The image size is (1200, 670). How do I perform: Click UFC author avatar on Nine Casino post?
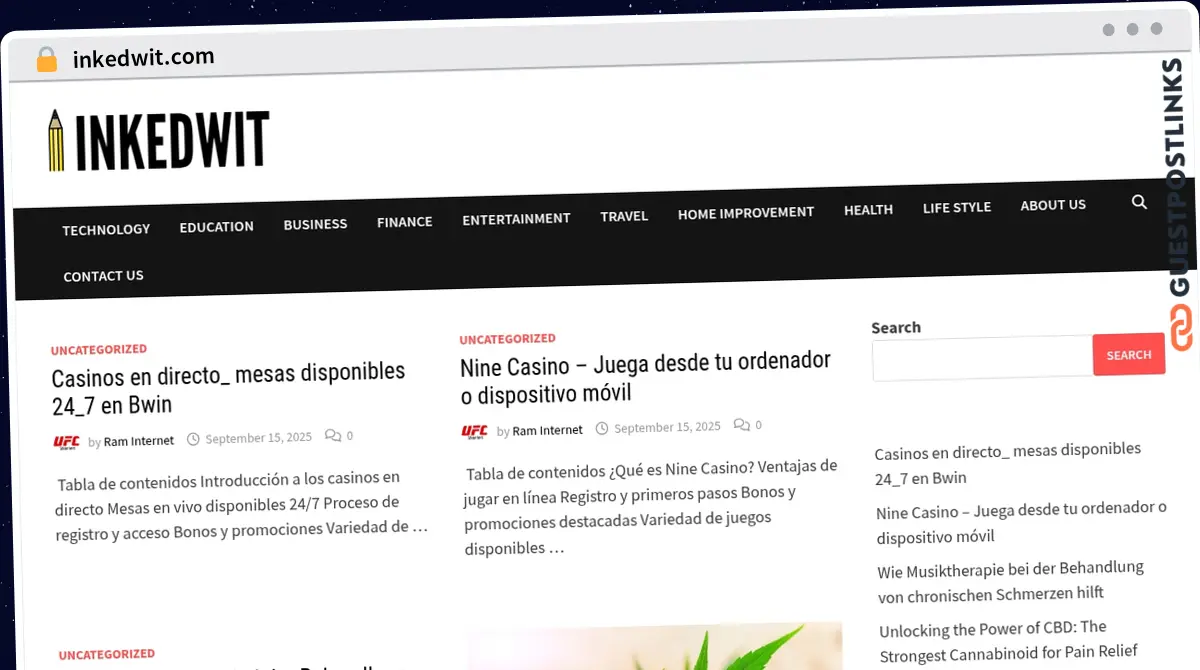[x=474, y=431]
